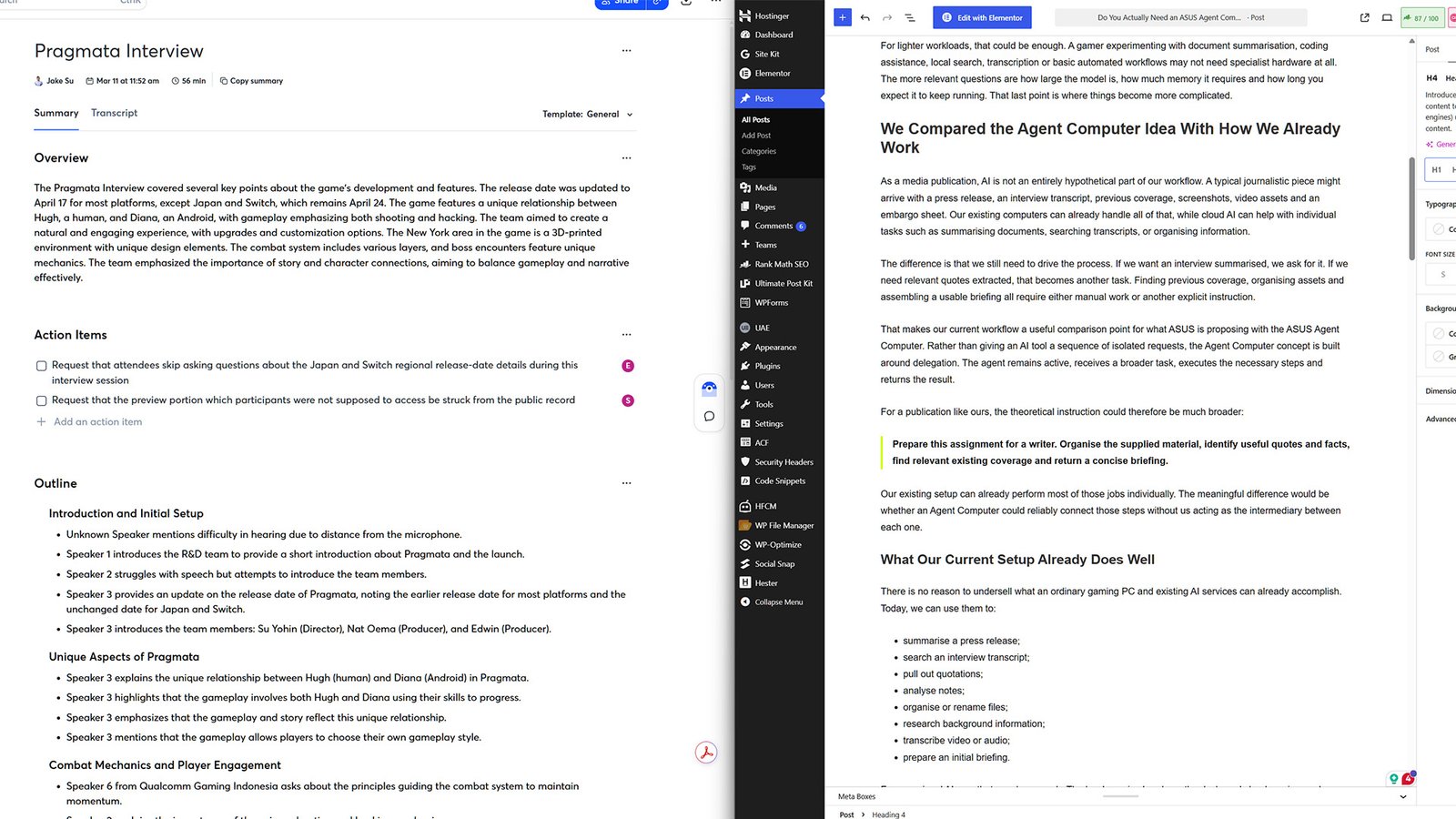Check the Japan and Switch questions action item
This screenshot has width=1456, height=819.
tap(41, 366)
